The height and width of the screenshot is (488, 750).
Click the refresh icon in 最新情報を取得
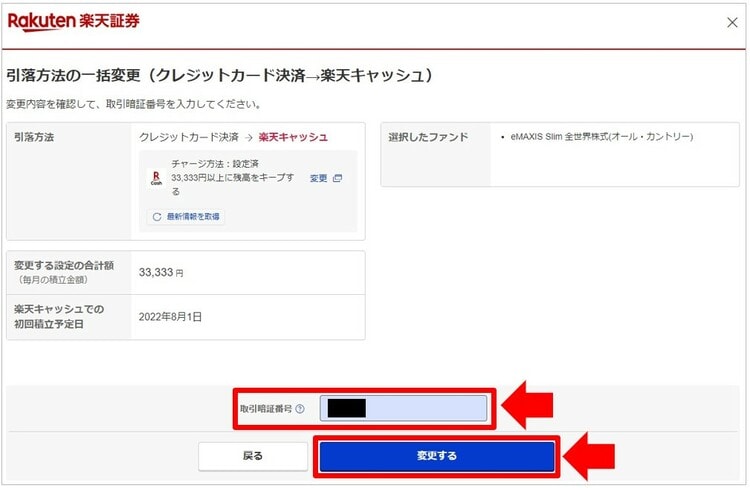(156, 217)
